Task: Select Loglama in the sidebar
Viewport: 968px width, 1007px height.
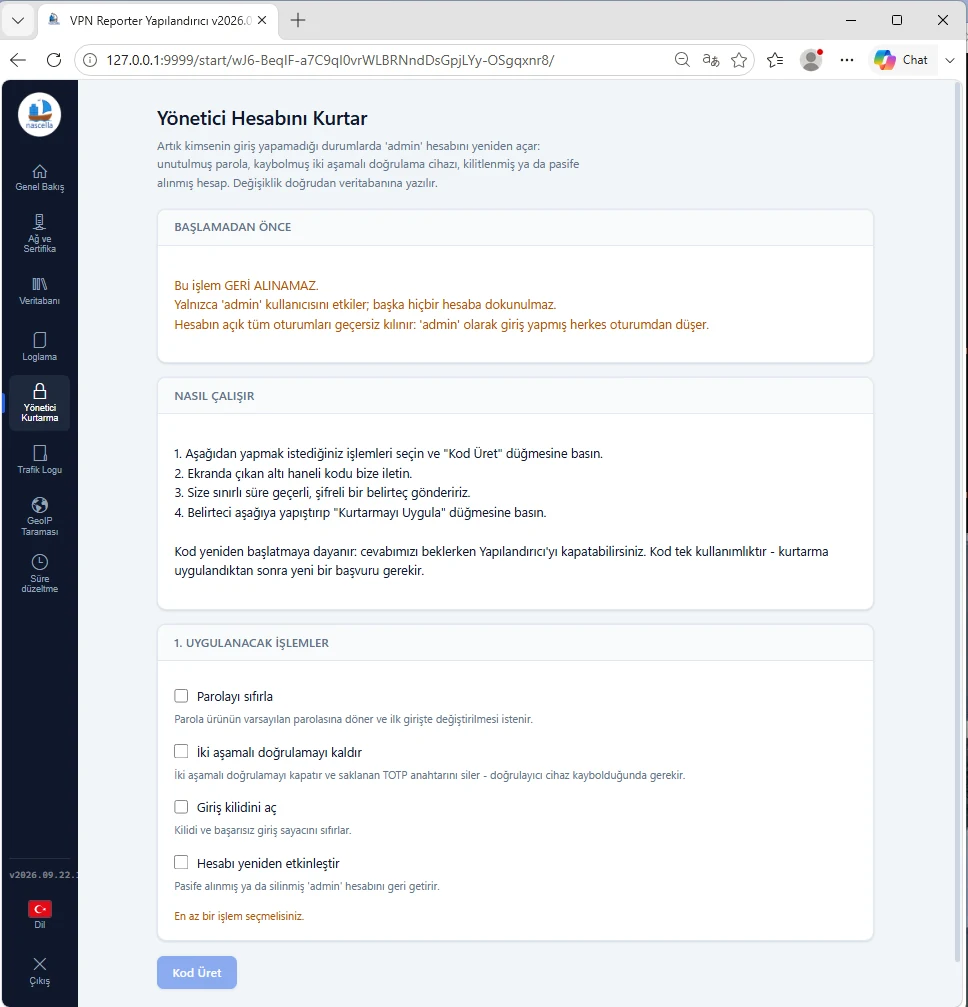Action: [x=39, y=347]
